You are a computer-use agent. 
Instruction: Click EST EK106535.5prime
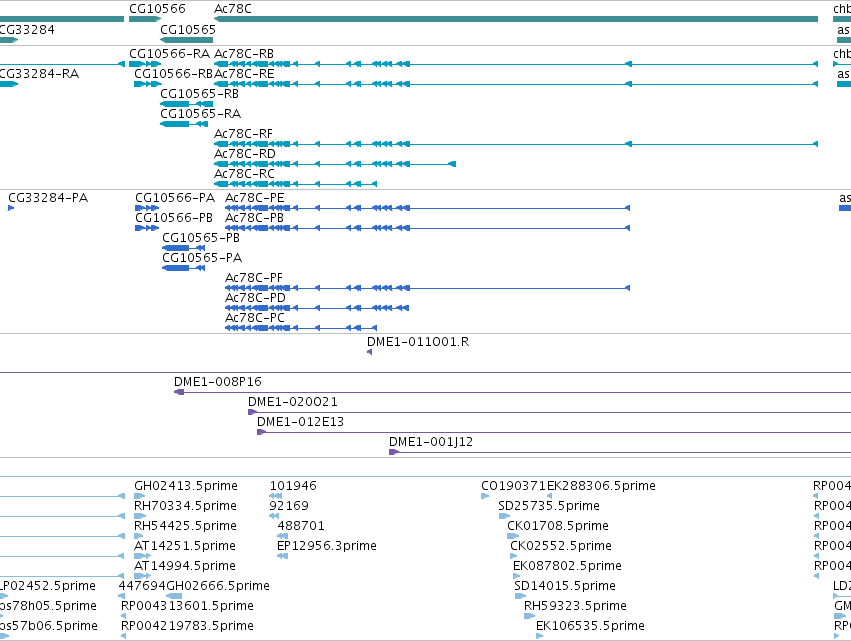[x=539, y=636]
